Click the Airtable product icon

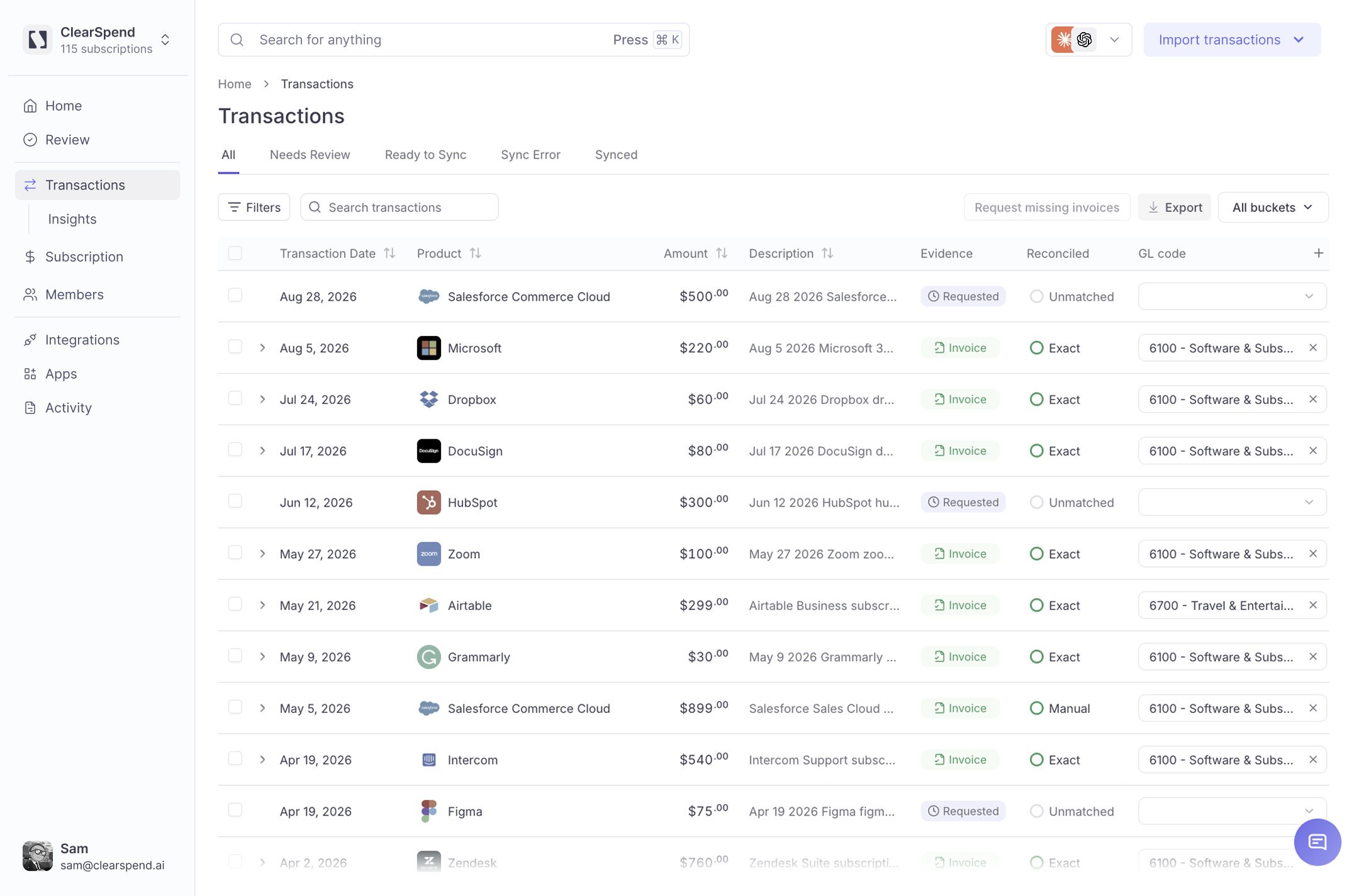coord(429,605)
